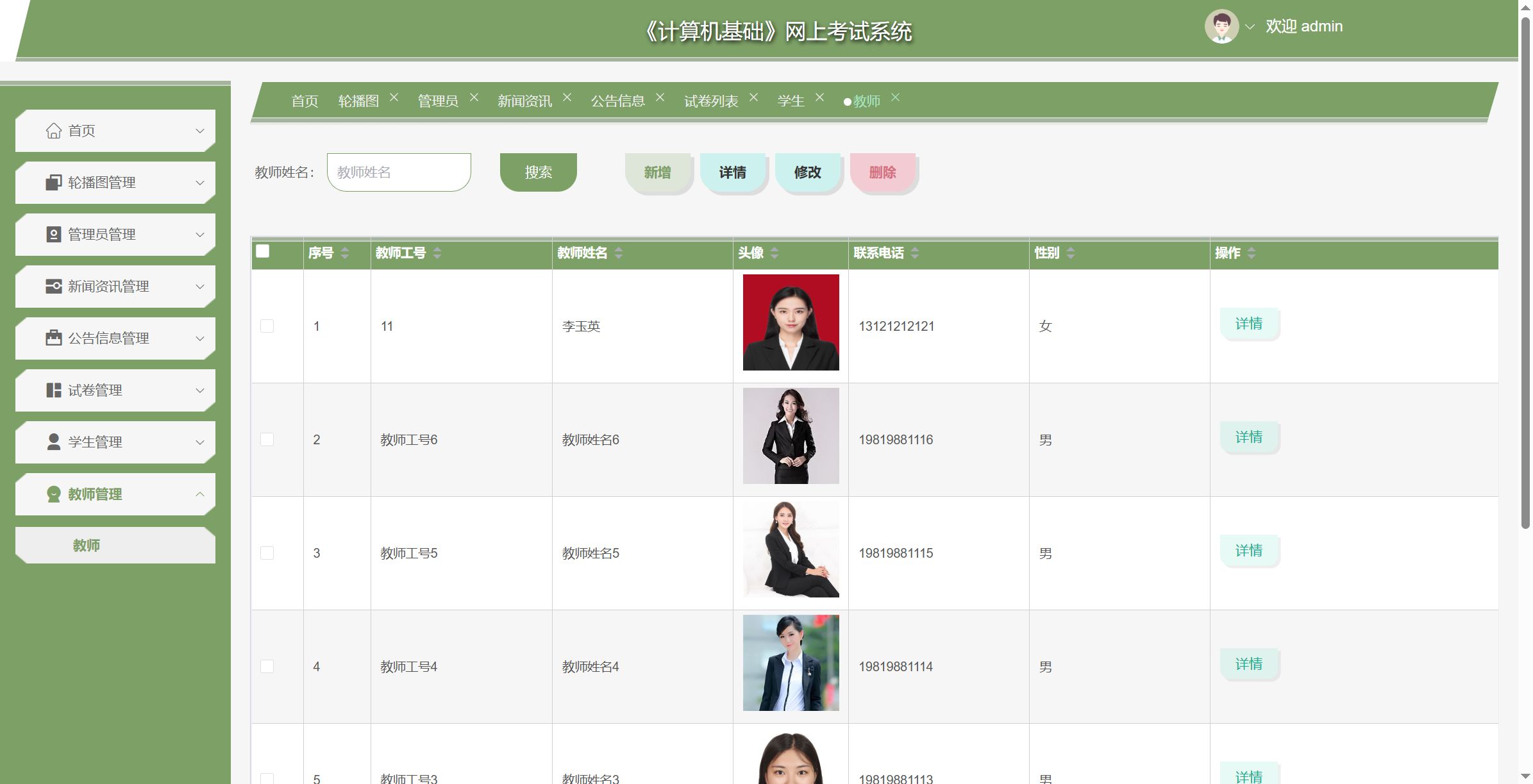
Task: Switch to the 公告信息 tab
Action: click(x=617, y=101)
